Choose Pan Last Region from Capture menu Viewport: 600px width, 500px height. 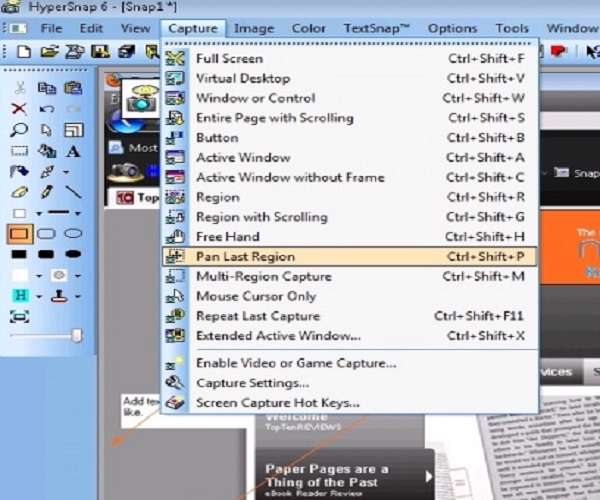(x=349, y=257)
